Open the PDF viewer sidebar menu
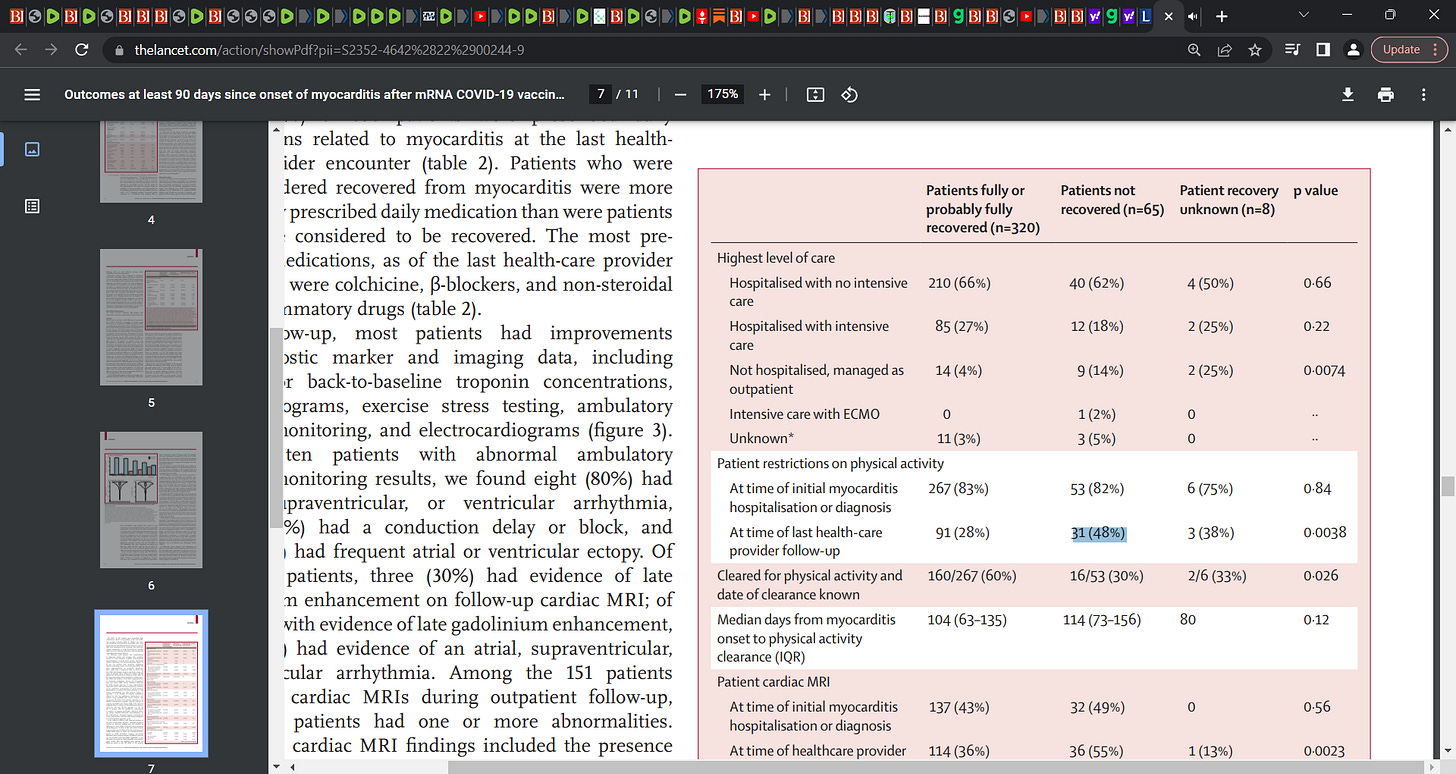The width and height of the screenshot is (1456, 774). point(32,94)
